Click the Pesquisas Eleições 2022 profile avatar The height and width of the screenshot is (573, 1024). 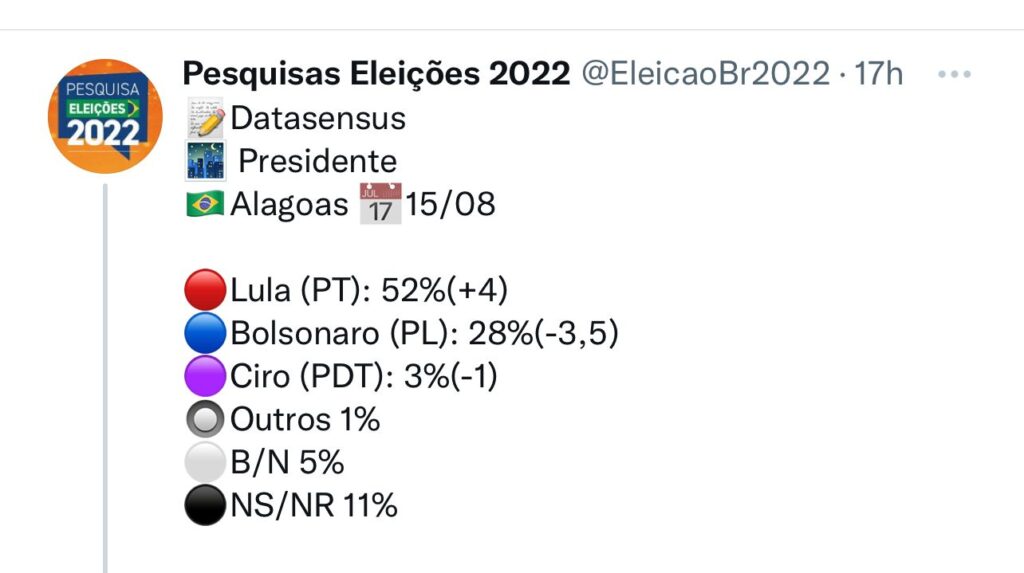pyautogui.click(x=105, y=116)
